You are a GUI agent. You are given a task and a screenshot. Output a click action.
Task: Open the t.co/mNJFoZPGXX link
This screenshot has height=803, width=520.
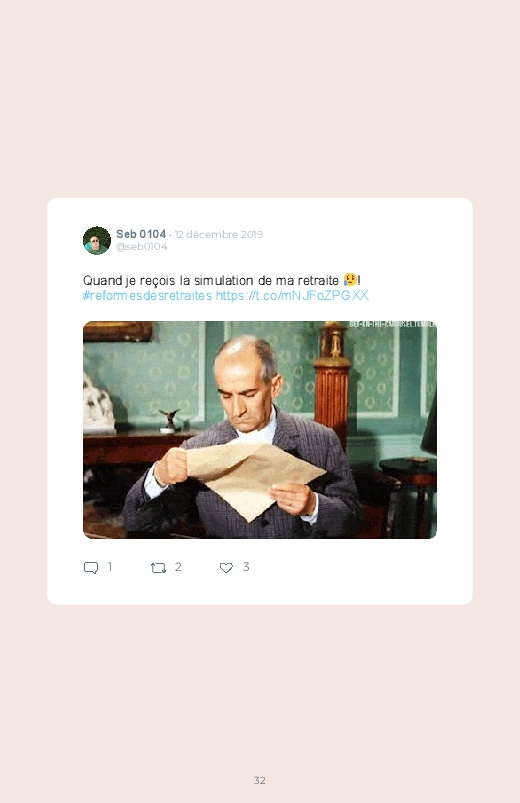click(x=292, y=295)
